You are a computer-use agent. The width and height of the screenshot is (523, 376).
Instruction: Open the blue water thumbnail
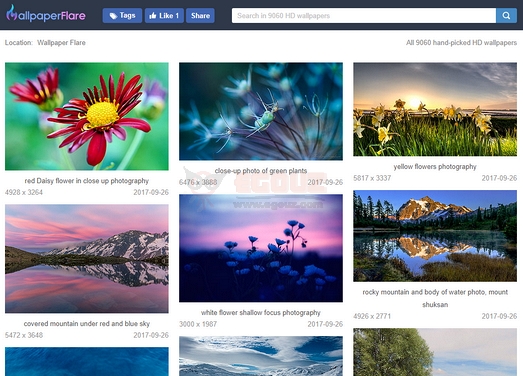(87, 362)
